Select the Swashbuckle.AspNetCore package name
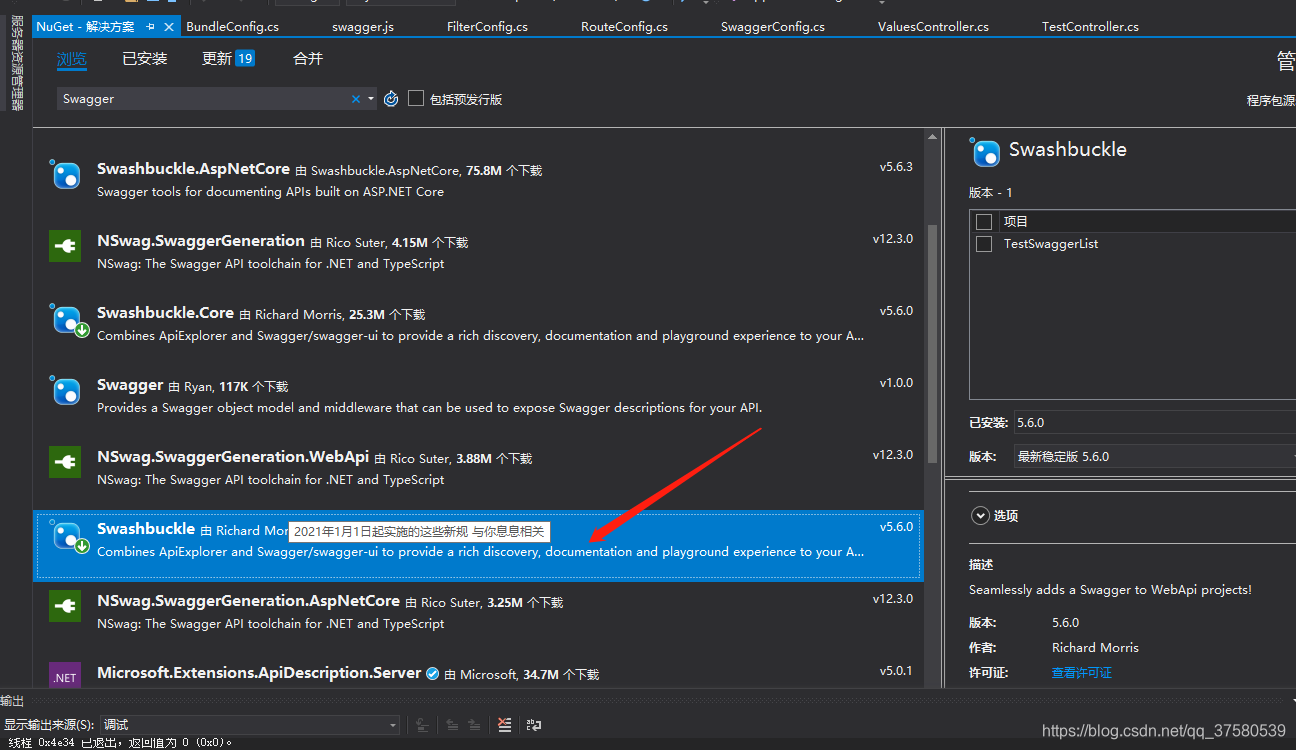Viewport: 1296px width, 750px height. 194,169
